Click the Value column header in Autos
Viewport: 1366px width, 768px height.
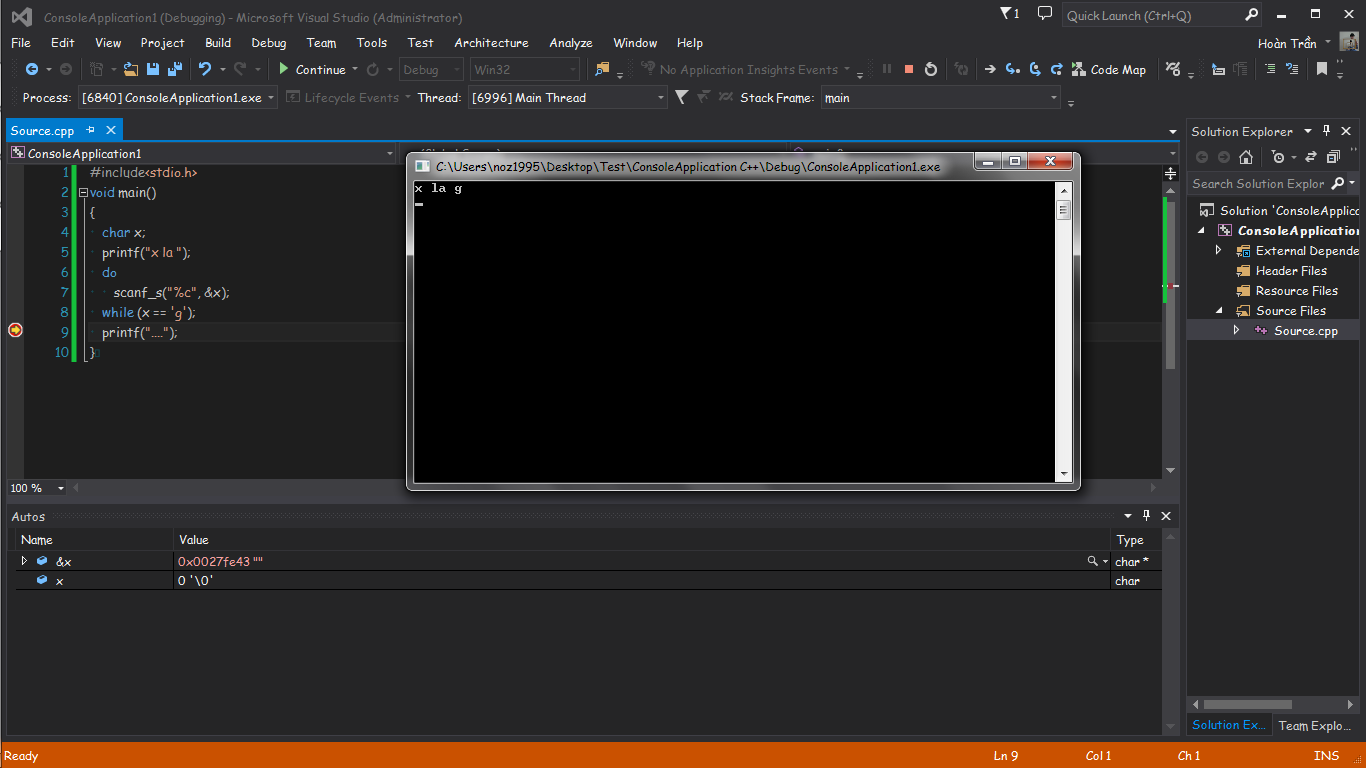pyautogui.click(x=642, y=540)
